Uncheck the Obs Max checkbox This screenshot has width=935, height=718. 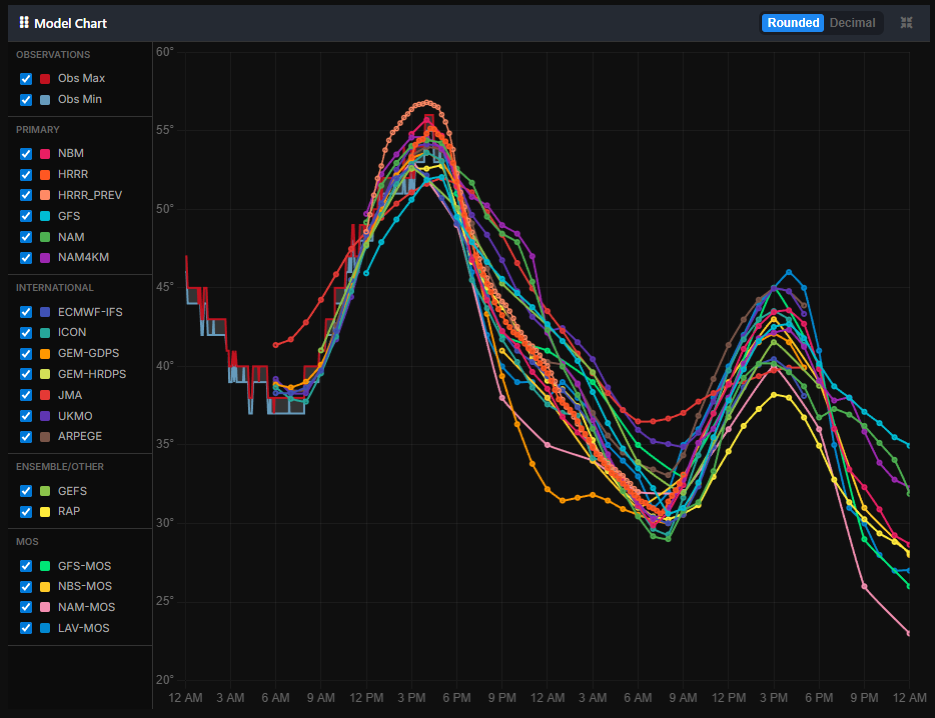point(26,78)
